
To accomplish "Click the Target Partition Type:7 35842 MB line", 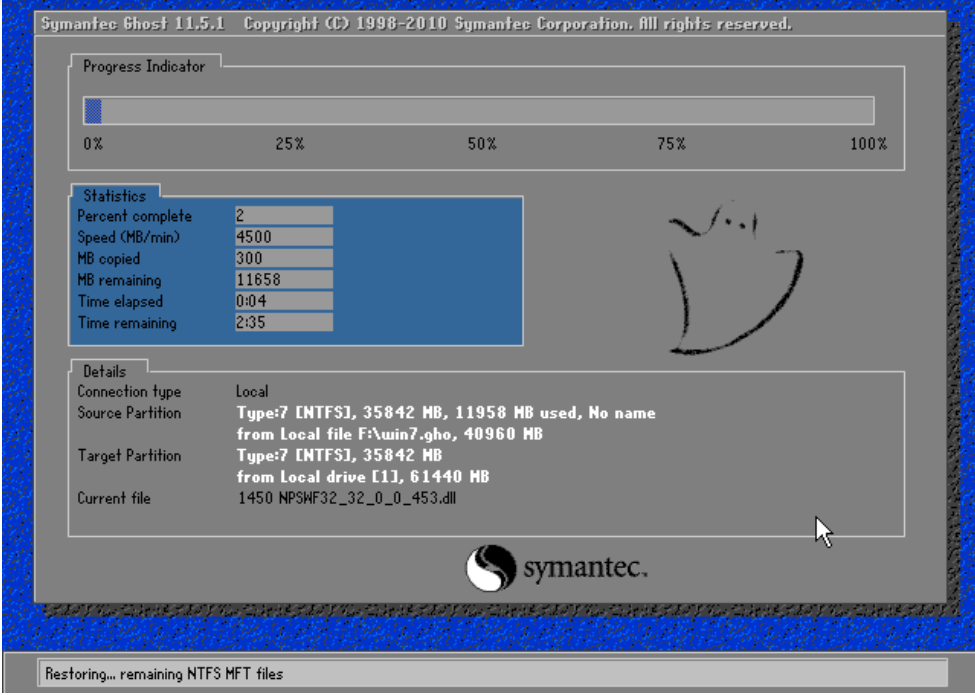I will (339, 456).
